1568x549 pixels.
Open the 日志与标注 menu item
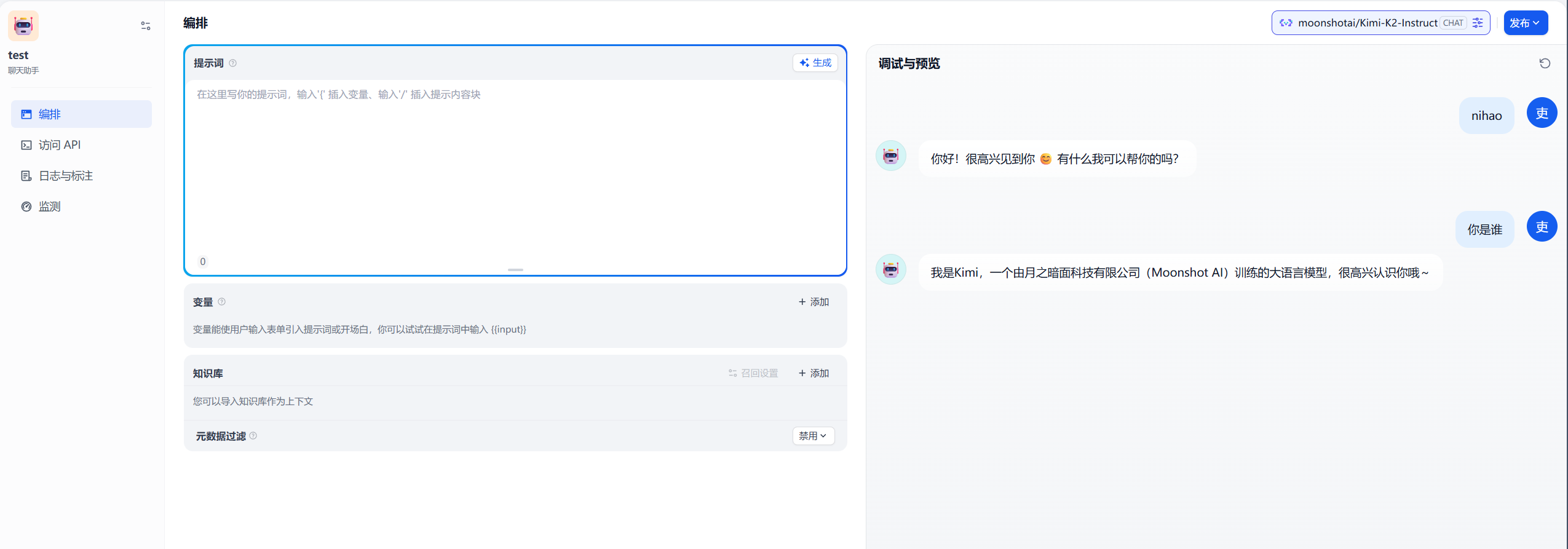(81, 176)
